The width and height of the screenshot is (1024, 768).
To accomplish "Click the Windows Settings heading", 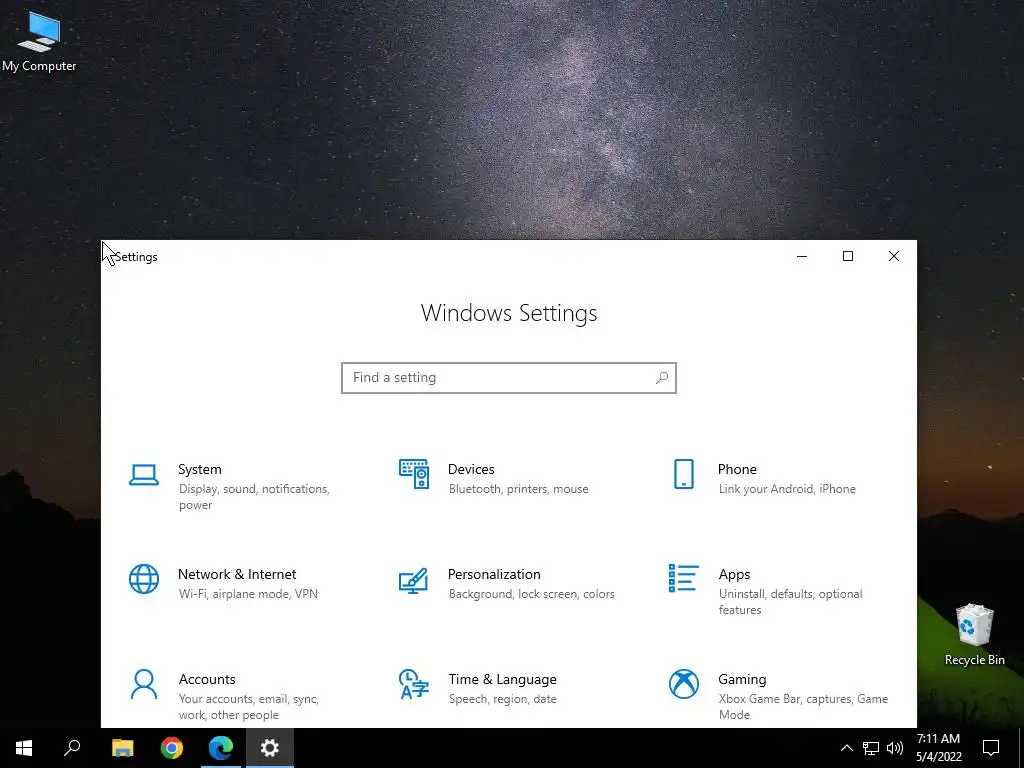I will click(509, 313).
